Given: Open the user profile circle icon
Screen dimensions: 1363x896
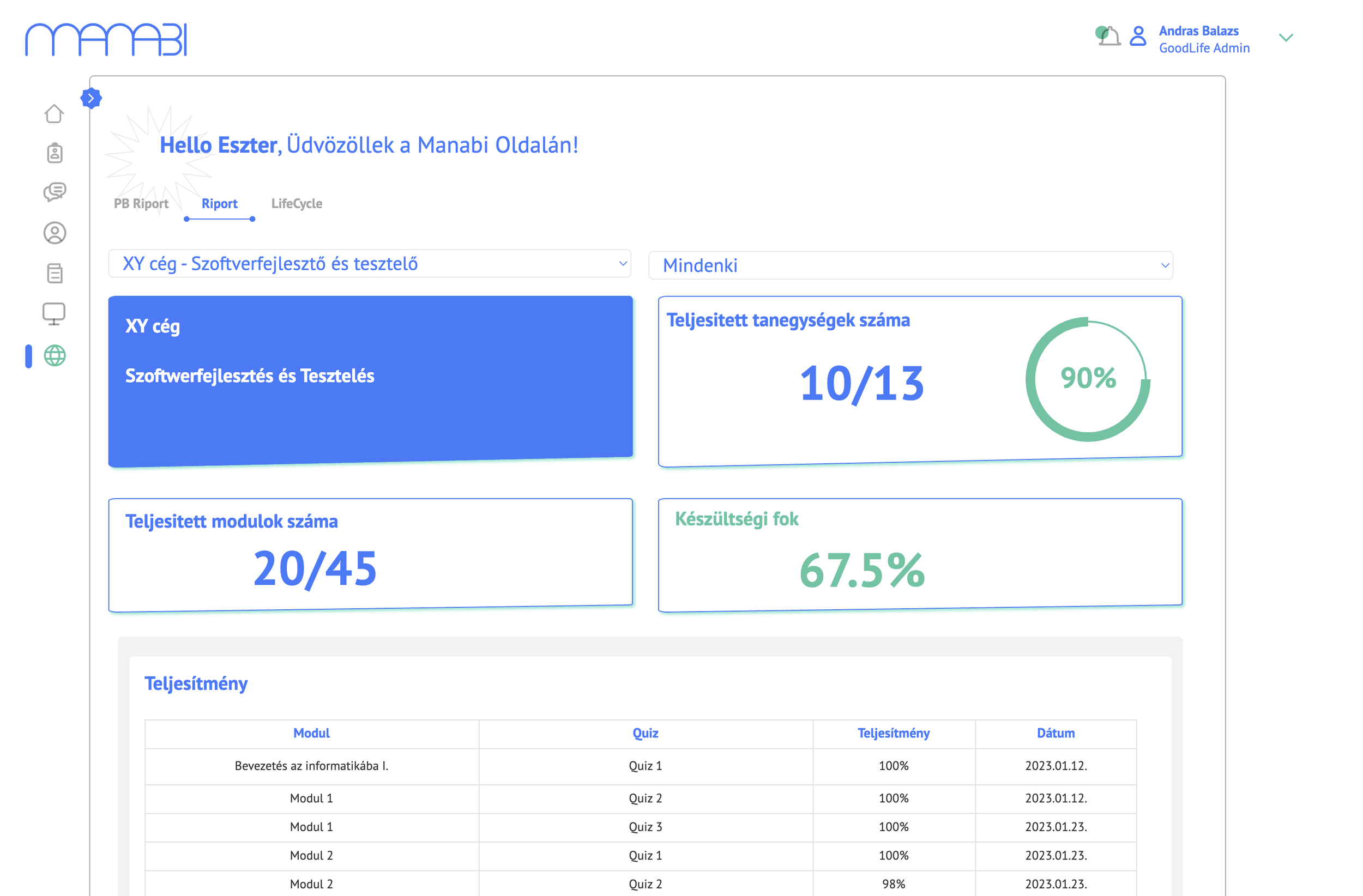Looking at the screenshot, I should (x=55, y=233).
